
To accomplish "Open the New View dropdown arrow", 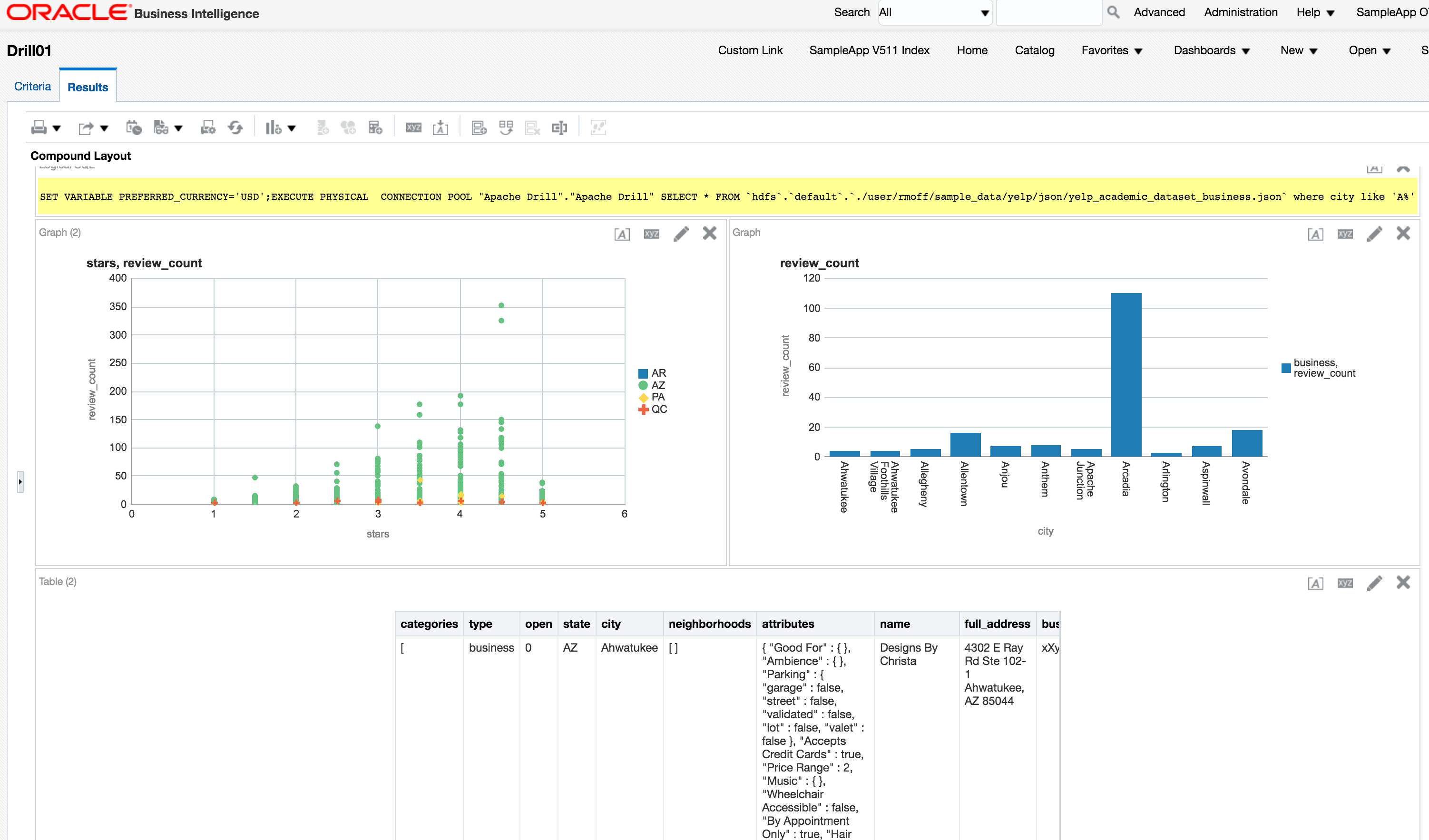I will pyautogui.click(x=292, y=128).
